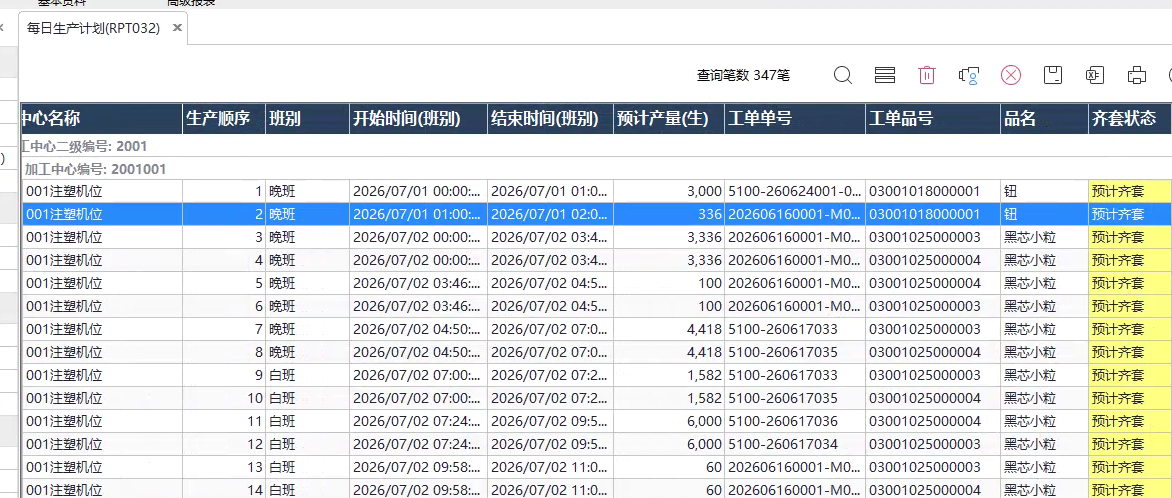
Task: Click the 品名 column header
Action: [x=1044, y=118]
